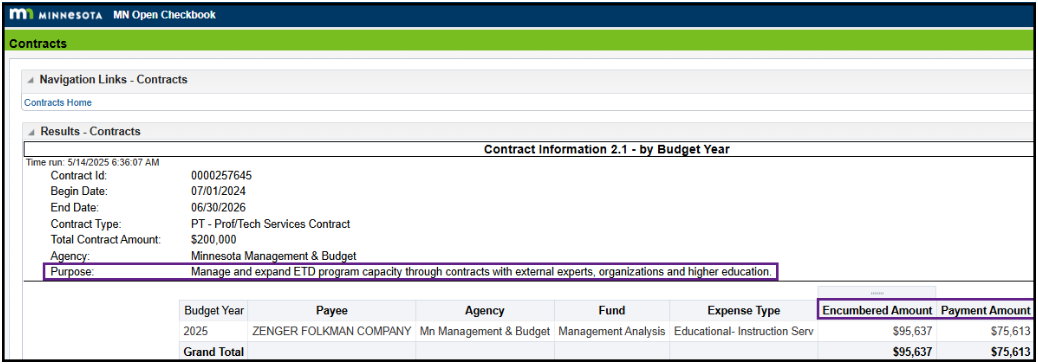Select the Fund column header

click(x=612, y=310)
